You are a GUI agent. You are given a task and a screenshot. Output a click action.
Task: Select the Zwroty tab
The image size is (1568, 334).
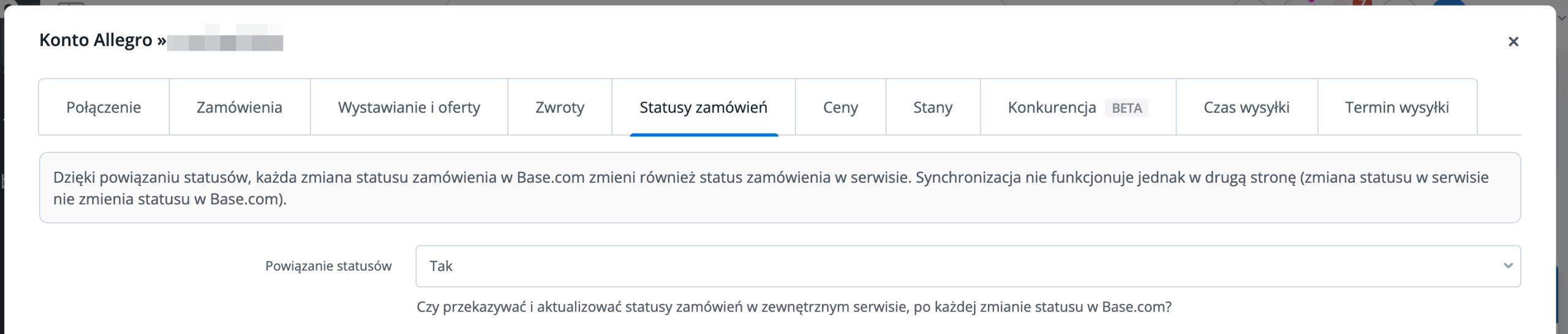pyautogui.click(x=560, y=107)
